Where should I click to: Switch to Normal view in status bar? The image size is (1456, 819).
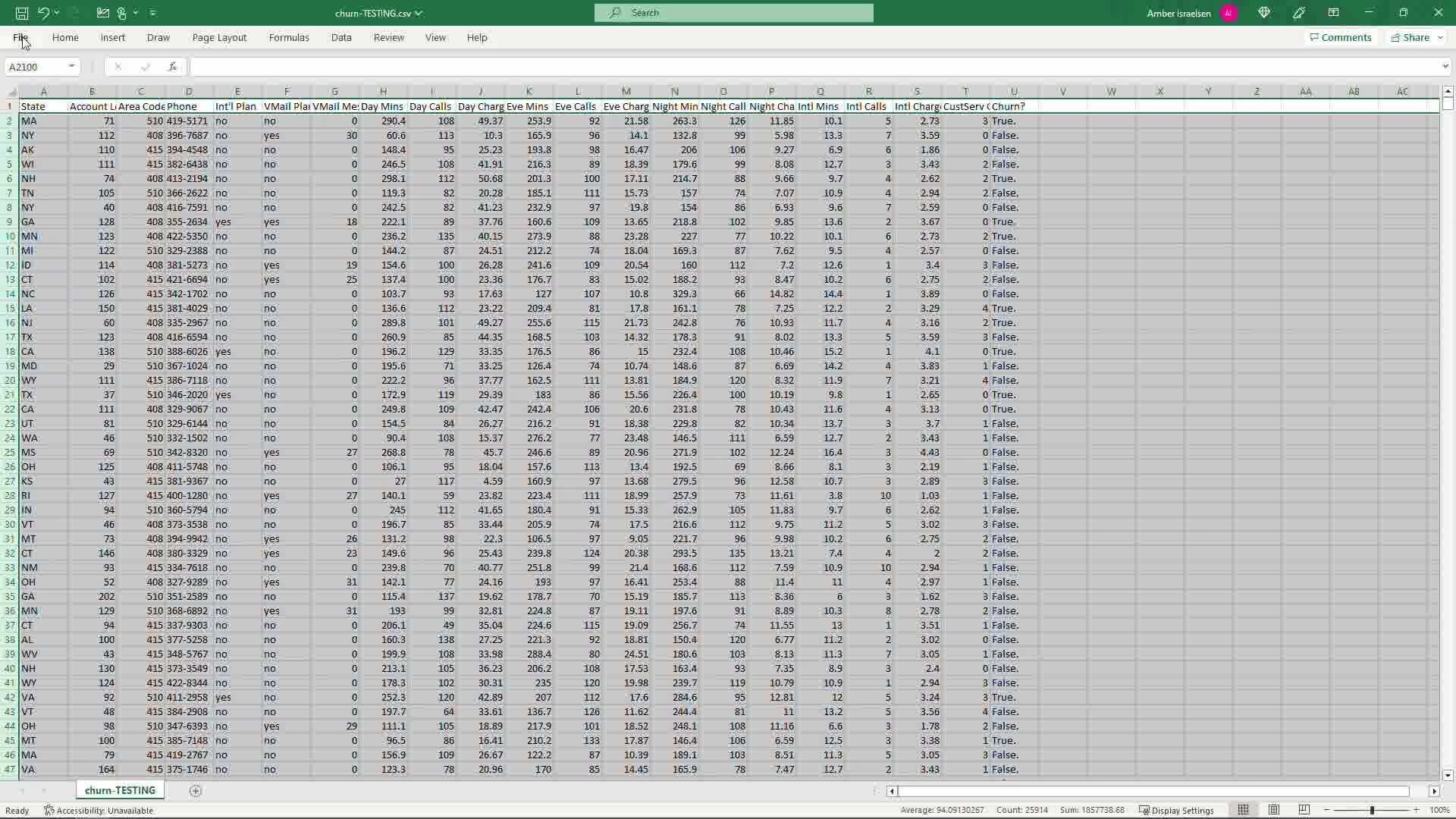[1244, 810]
